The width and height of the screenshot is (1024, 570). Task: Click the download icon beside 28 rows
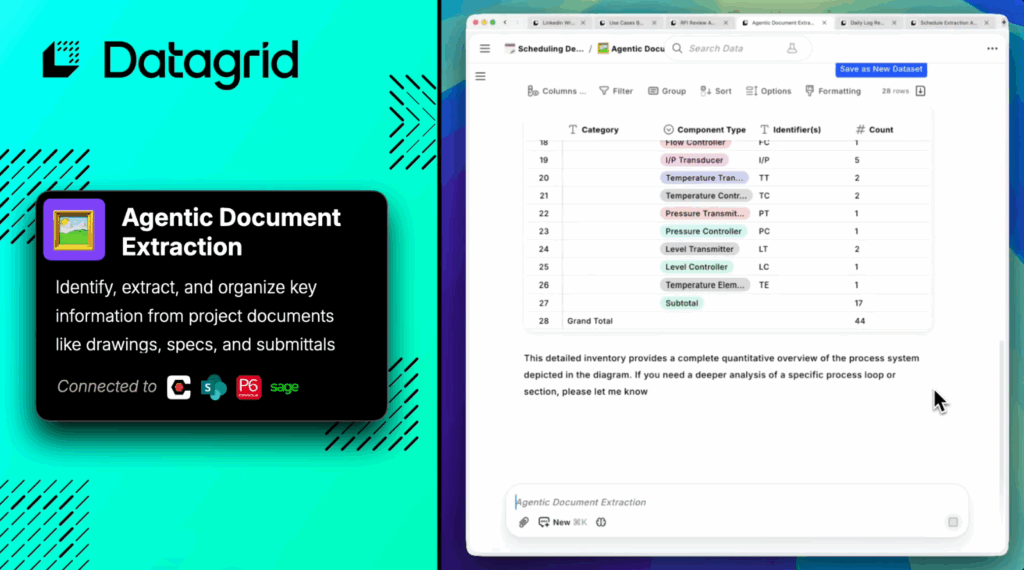click(921, 91)
